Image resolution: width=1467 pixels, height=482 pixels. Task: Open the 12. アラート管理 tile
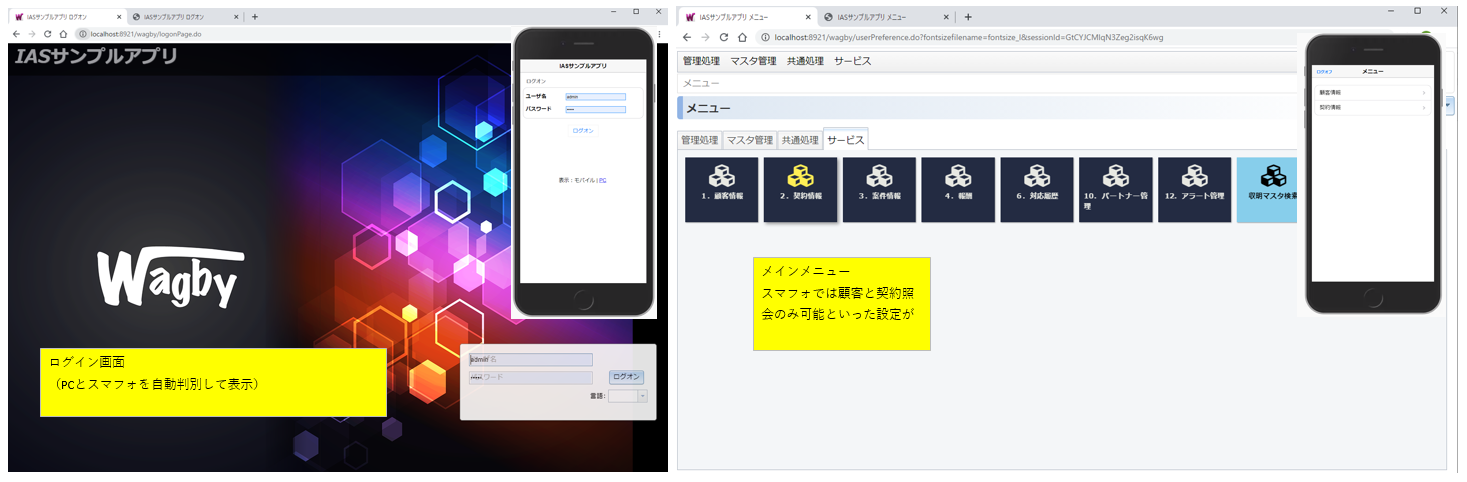point(1195,189)
